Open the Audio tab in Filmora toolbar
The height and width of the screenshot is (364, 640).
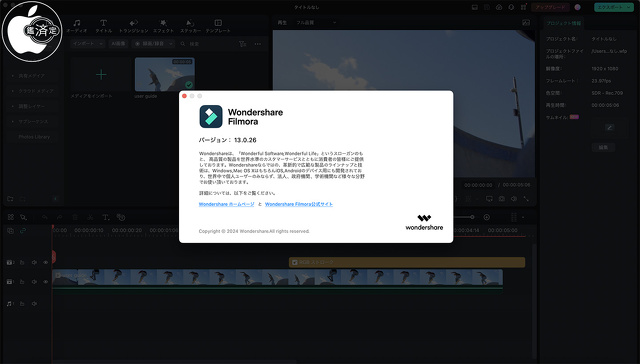[x=76, y=26]
